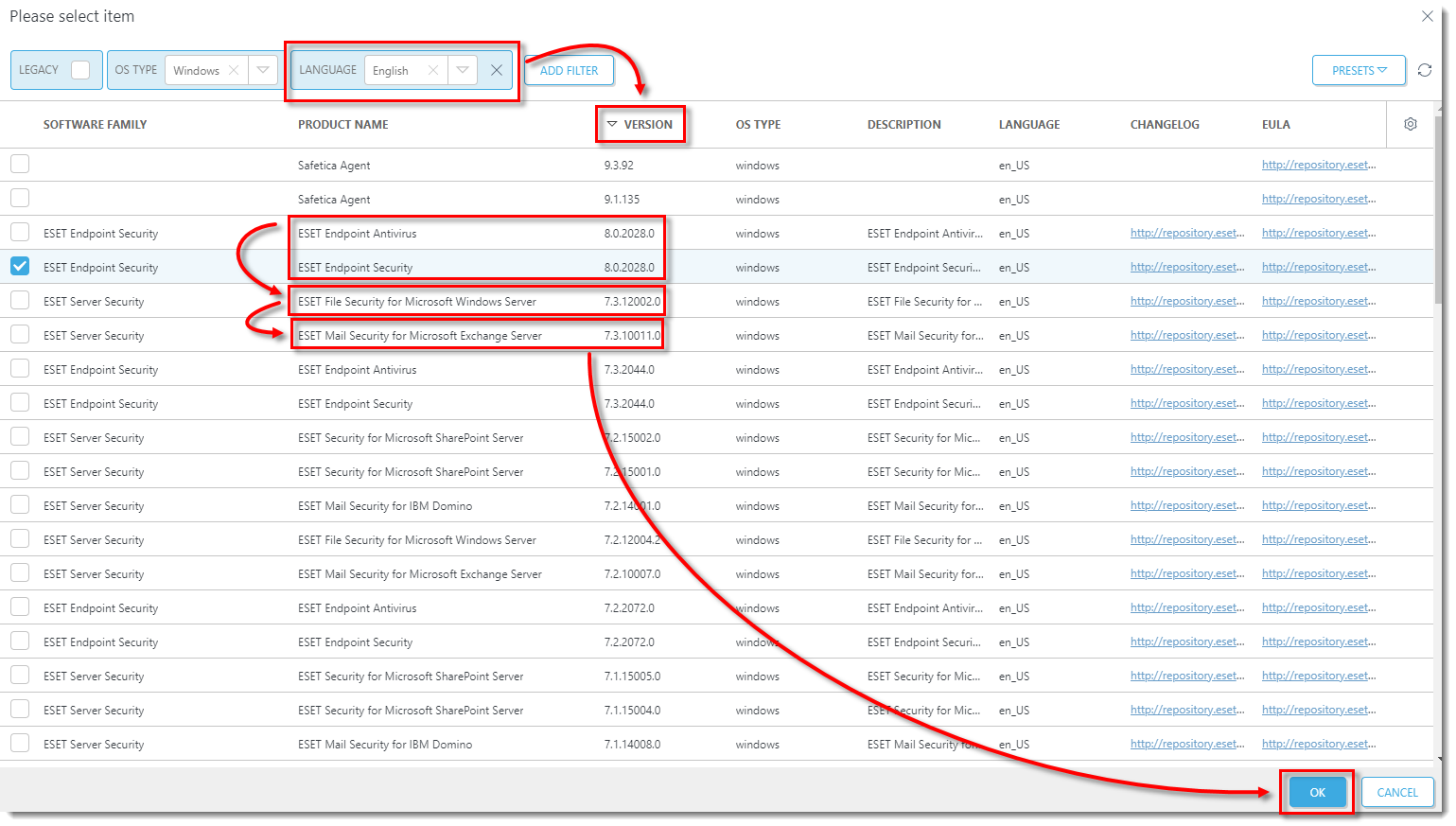Sort by Description column header
The image size is (1456, 826).
(x=903, y=124)
